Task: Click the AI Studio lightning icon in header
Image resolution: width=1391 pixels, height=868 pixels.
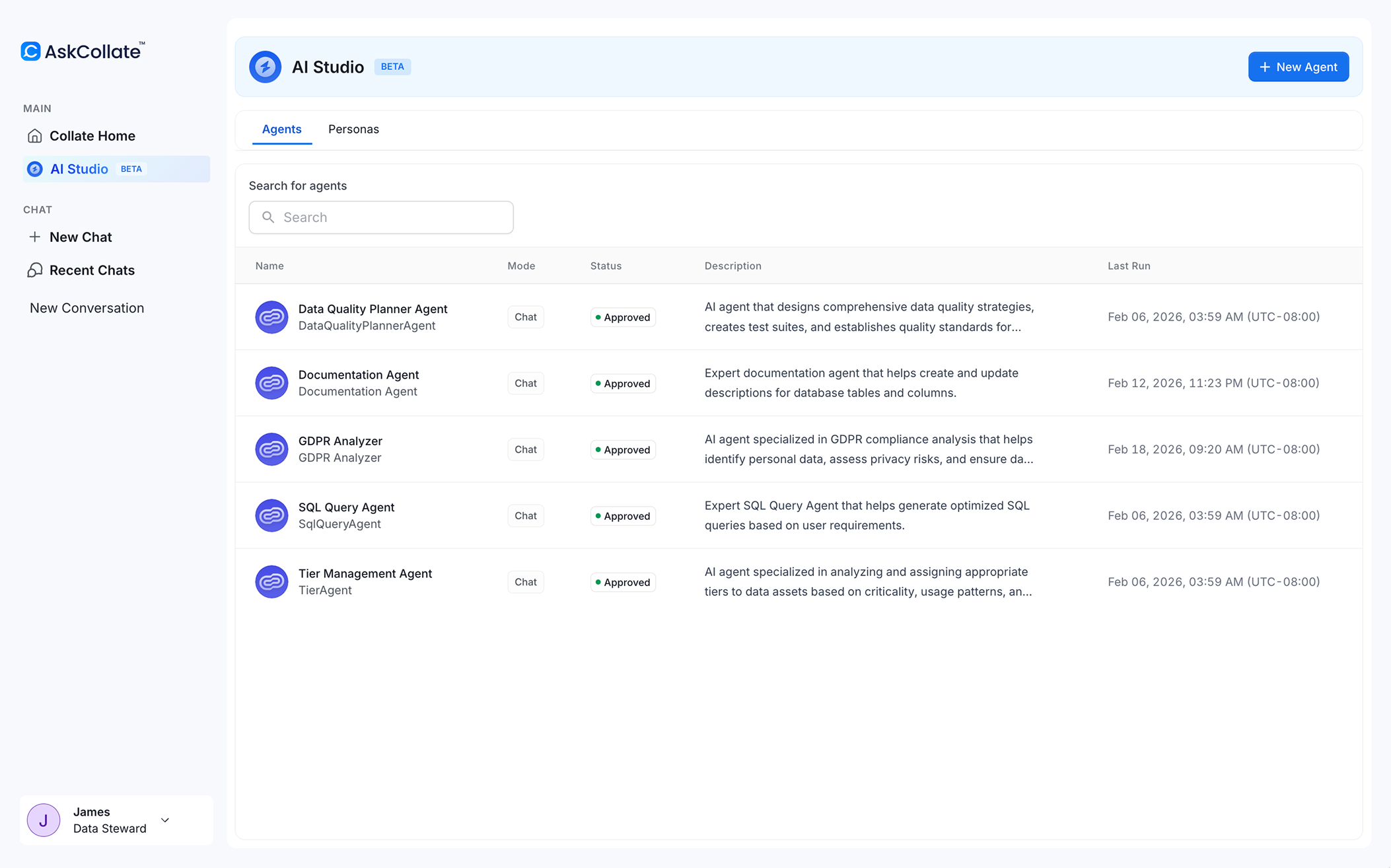Action: [x=265, y=67]
